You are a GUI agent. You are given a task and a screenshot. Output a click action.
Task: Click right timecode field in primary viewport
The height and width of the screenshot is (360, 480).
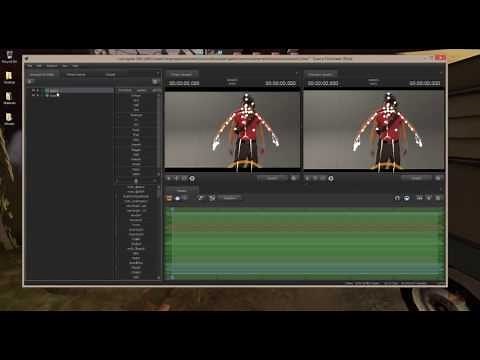pos(280,83)
